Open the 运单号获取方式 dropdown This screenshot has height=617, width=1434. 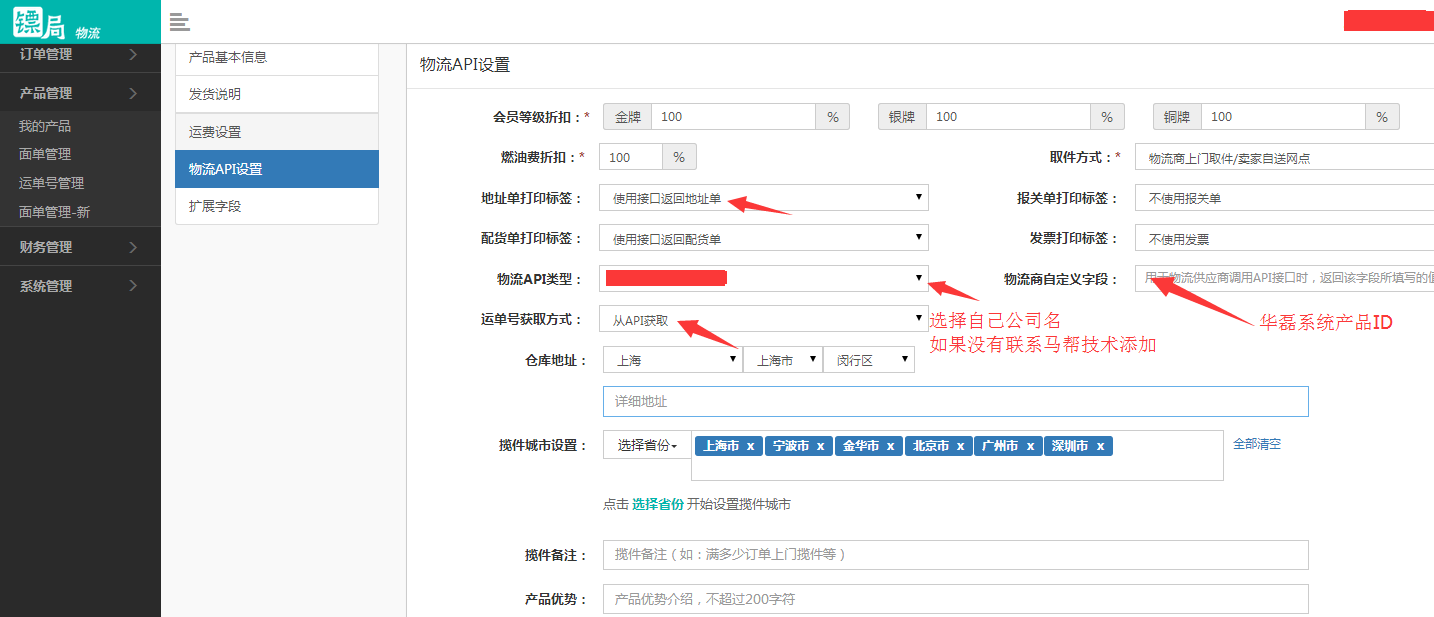(x=764, y=320)
